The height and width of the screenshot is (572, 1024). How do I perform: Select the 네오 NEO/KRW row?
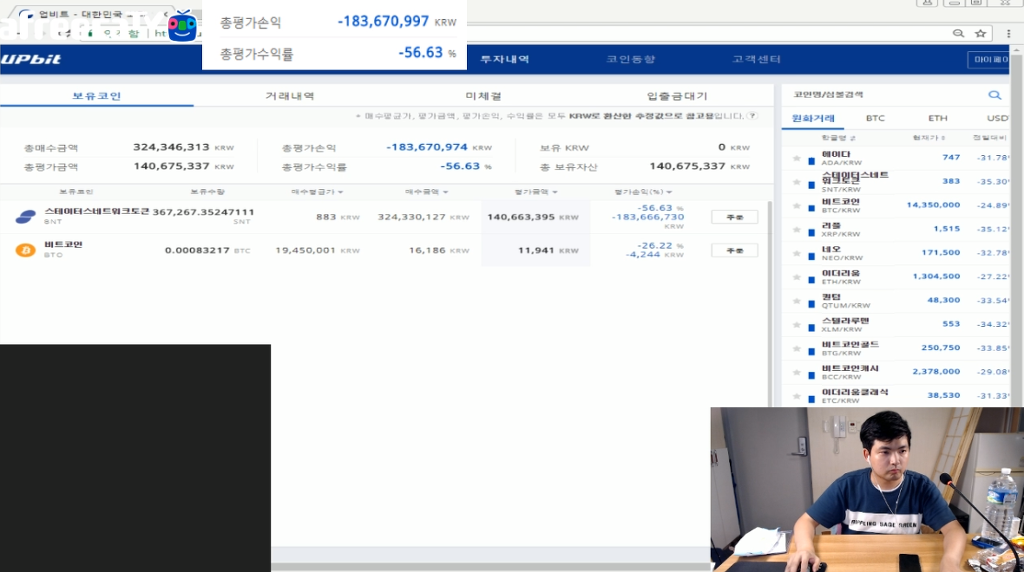point(896,253)
